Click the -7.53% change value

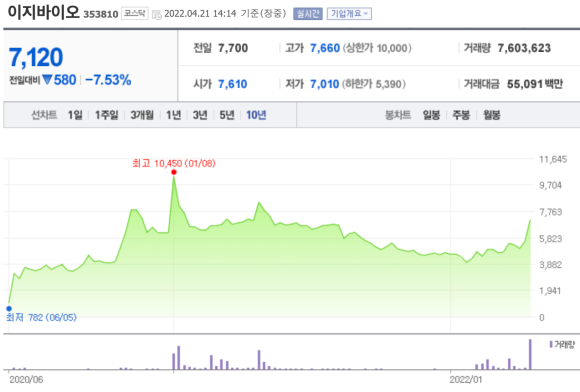(x=108, y=80)
